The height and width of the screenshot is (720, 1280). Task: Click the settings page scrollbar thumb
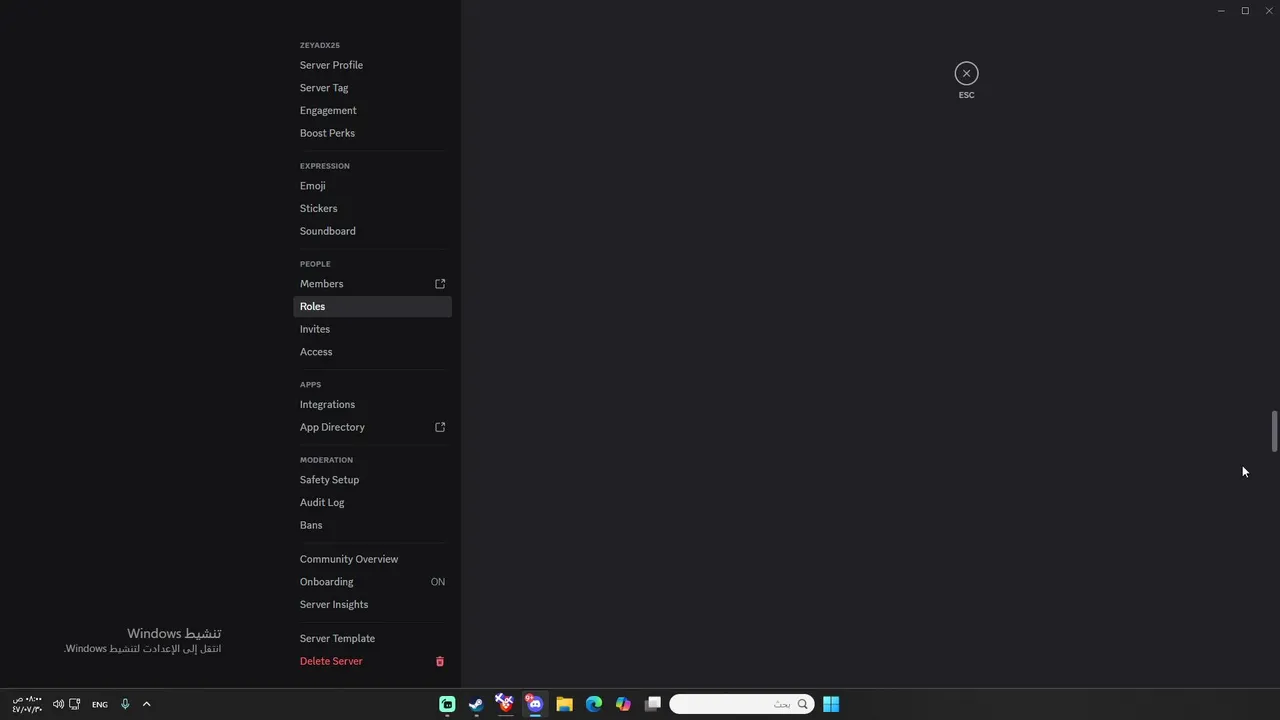pyautogui.click(x=1274, y=431)
